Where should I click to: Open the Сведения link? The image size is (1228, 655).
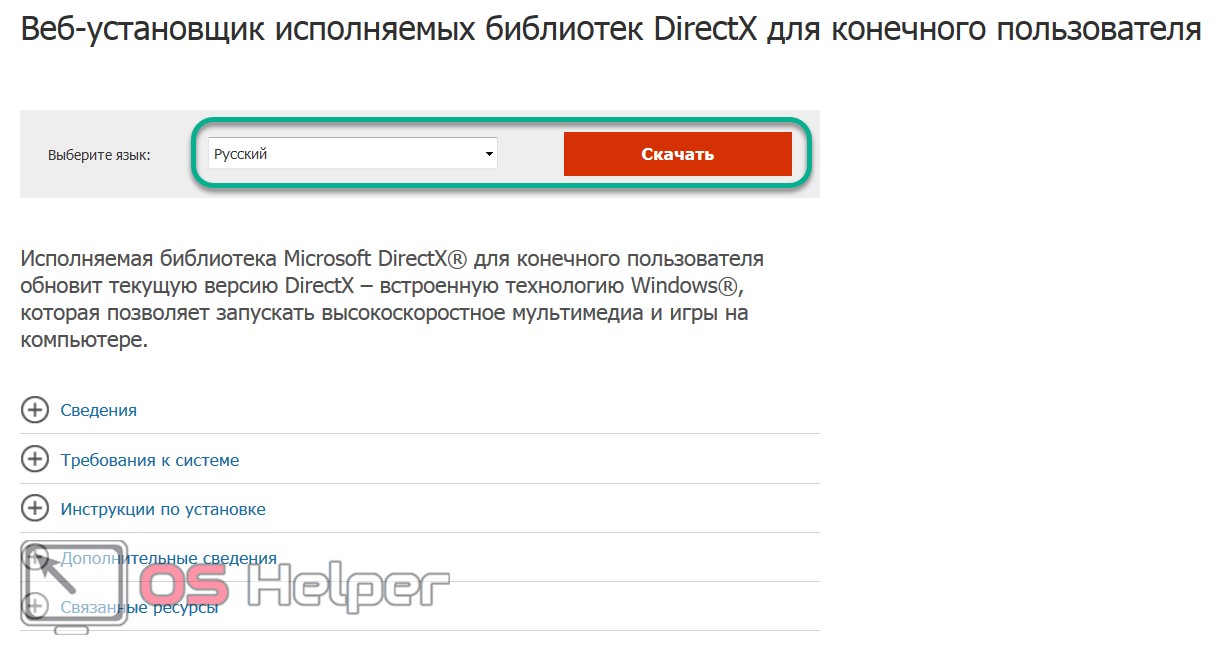coord(99,410)
